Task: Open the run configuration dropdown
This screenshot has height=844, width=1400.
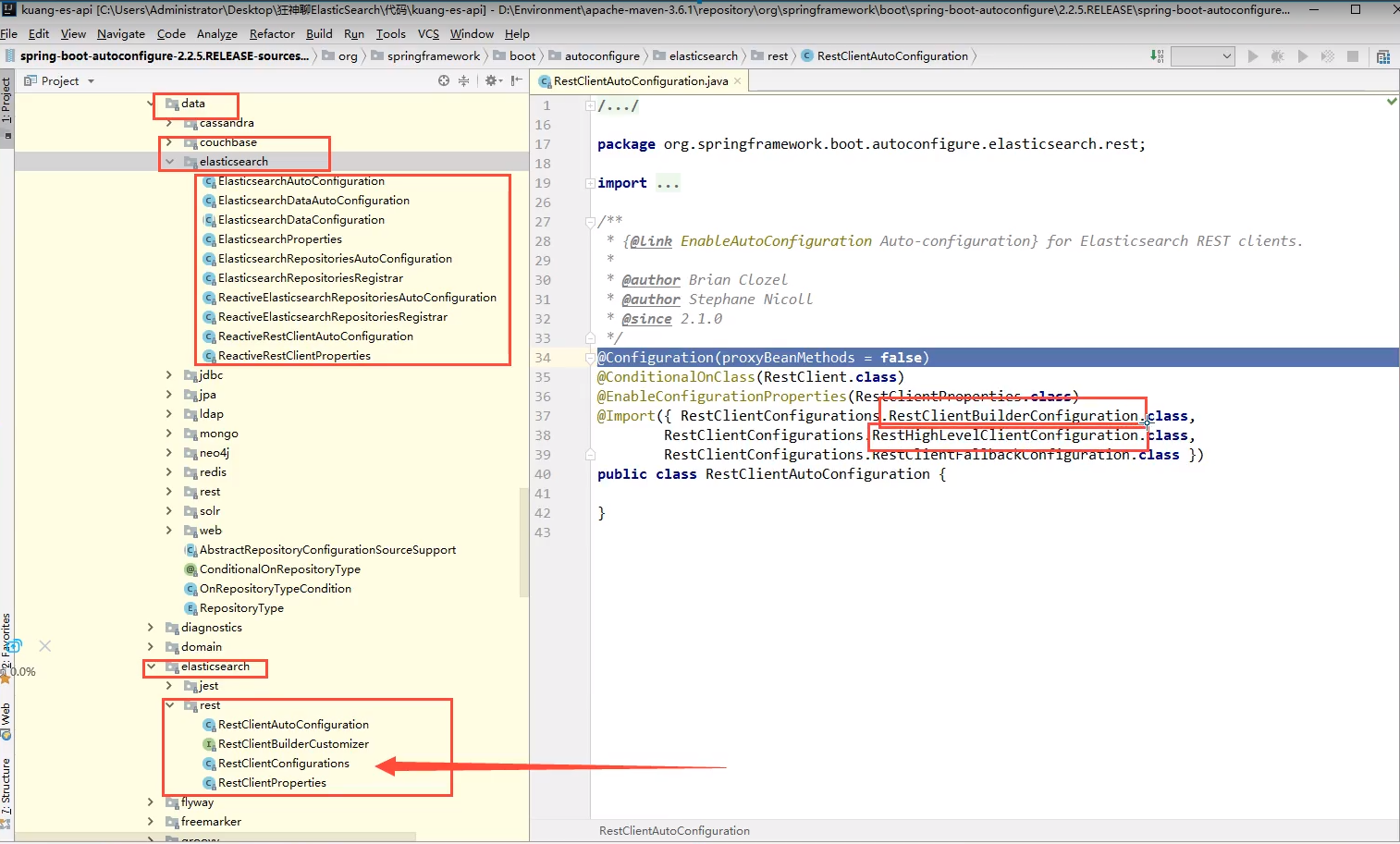Action: tap(1203, 56)
